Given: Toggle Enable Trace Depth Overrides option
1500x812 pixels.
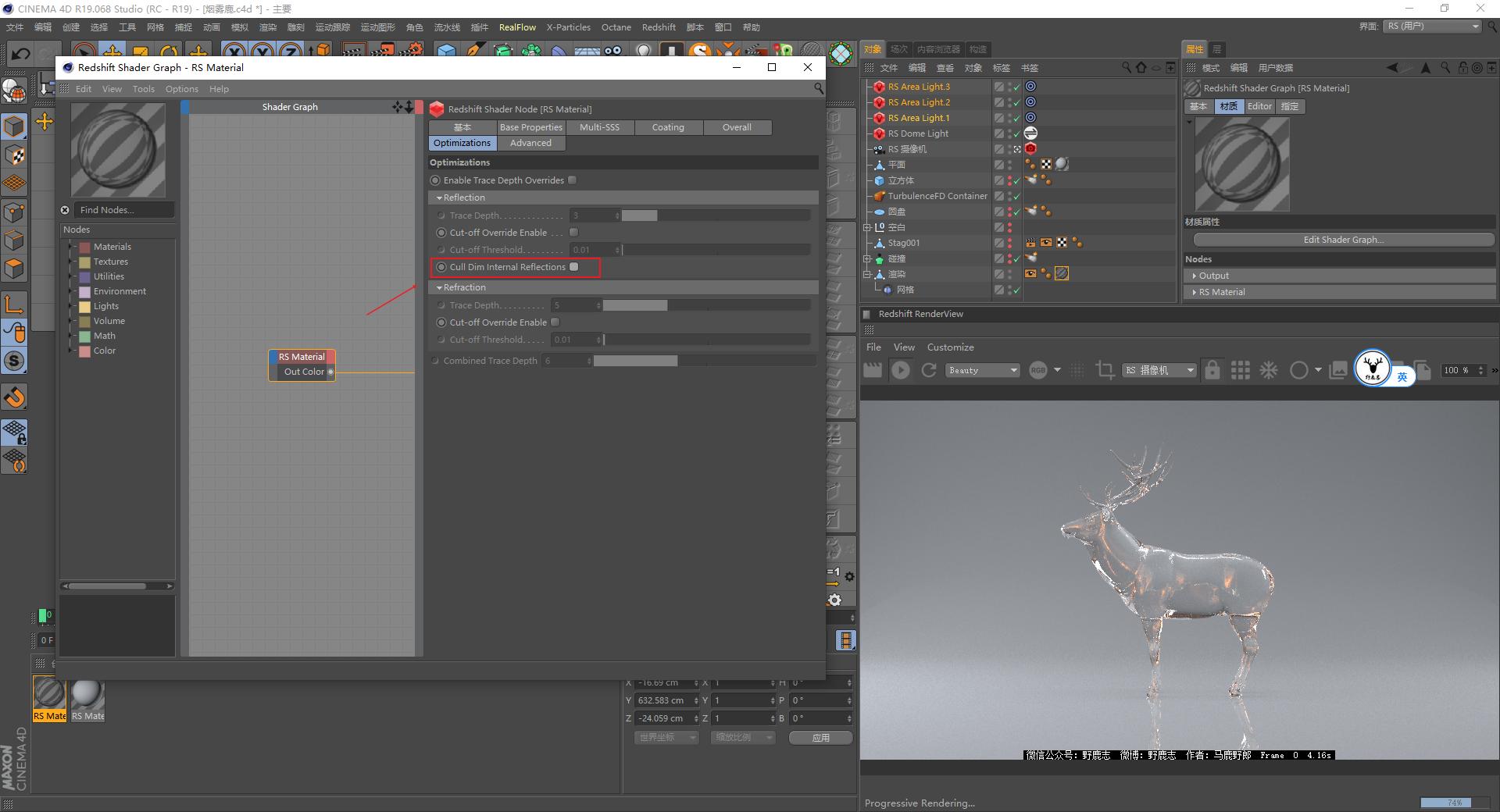Looking at the screenshot, I should coord(571,180).
